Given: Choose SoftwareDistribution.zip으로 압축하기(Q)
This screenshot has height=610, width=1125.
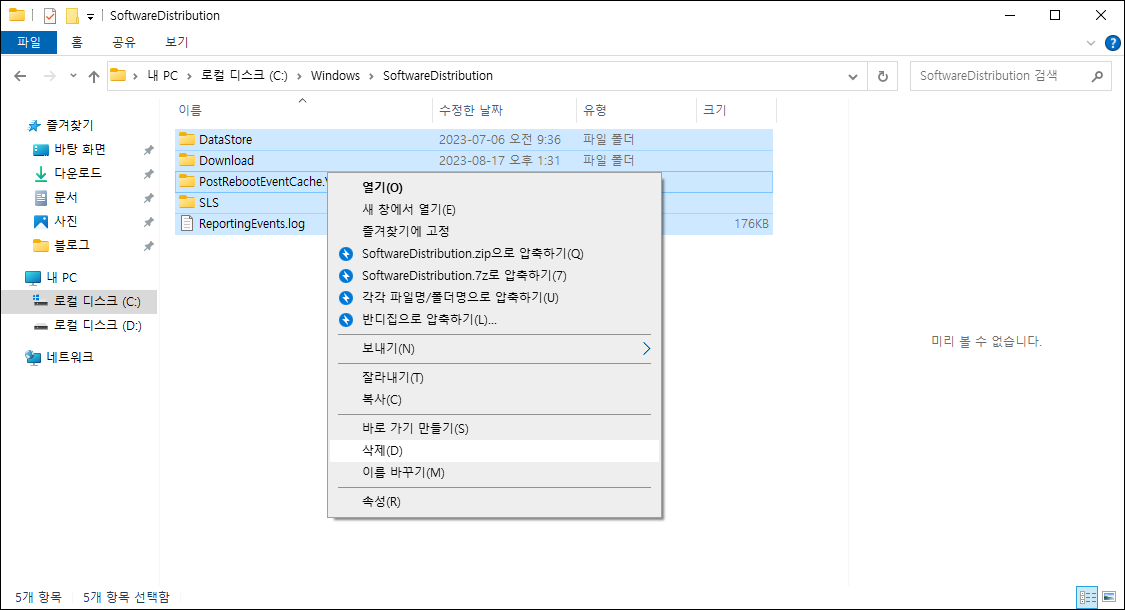Looking at the screenshot, I should (494, 253).
